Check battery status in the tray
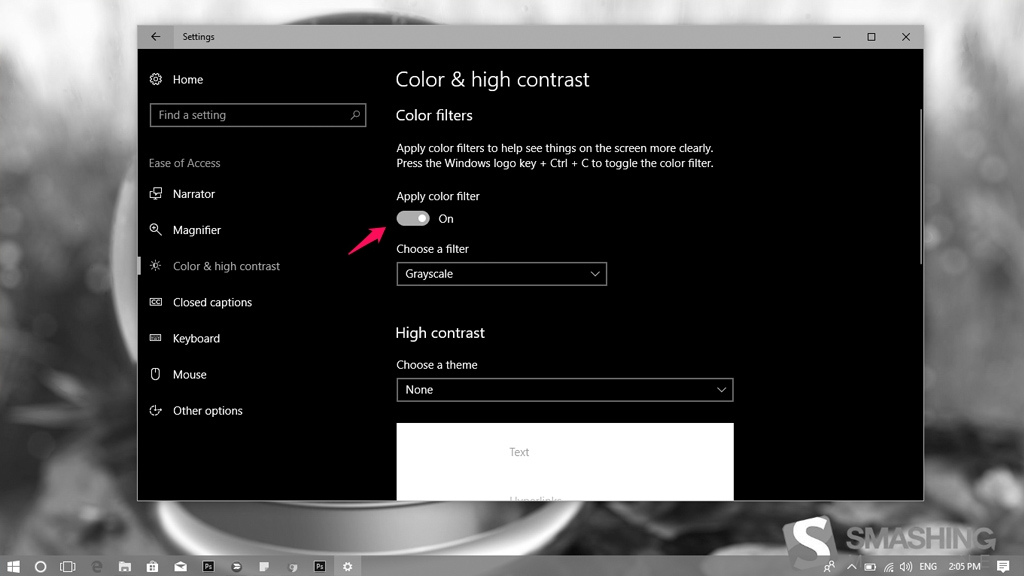This screenshot has width=1024, height=576. (870, 566)
